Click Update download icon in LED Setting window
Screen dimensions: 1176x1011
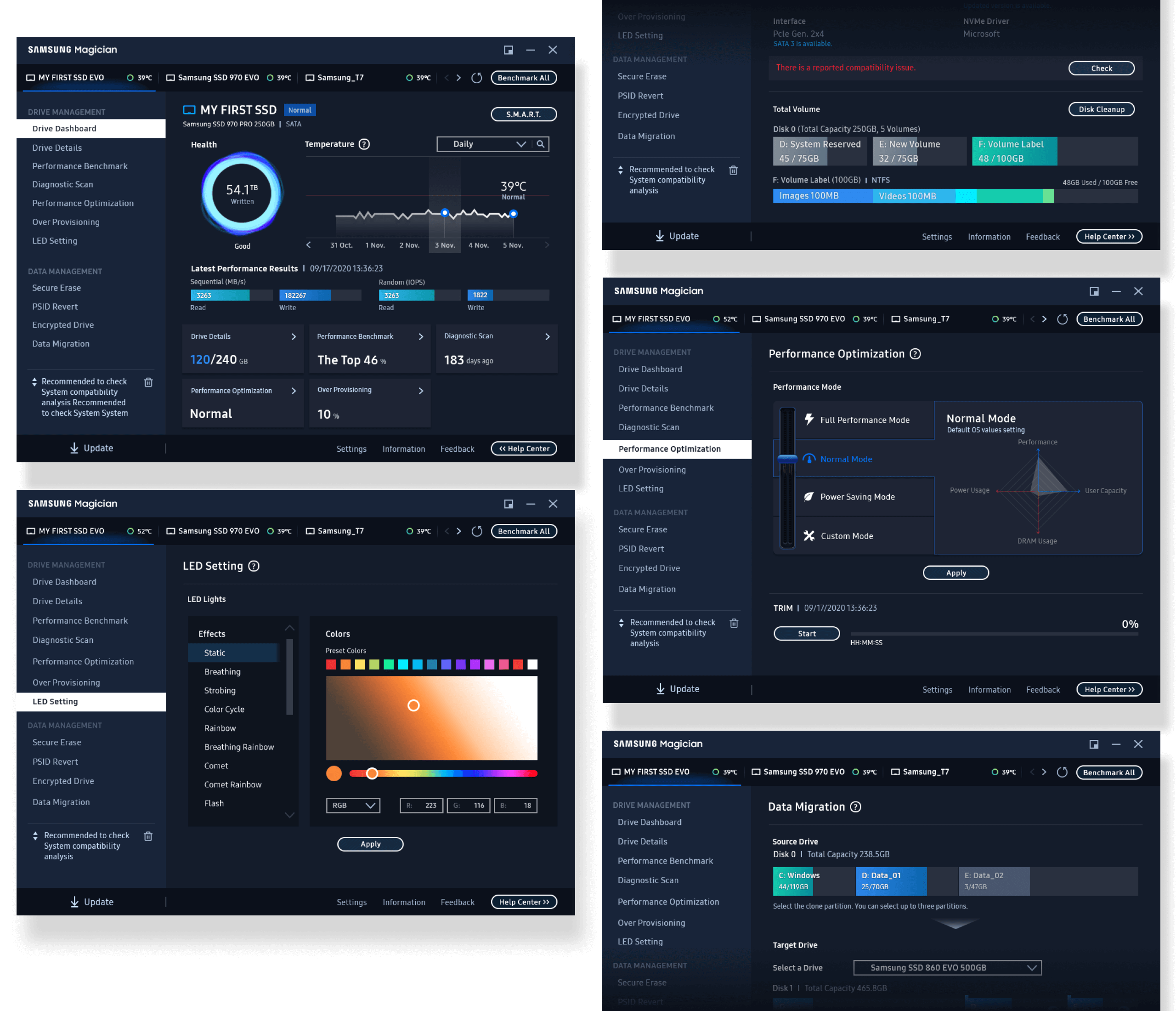pyautogui.click(x=74, y=902)
